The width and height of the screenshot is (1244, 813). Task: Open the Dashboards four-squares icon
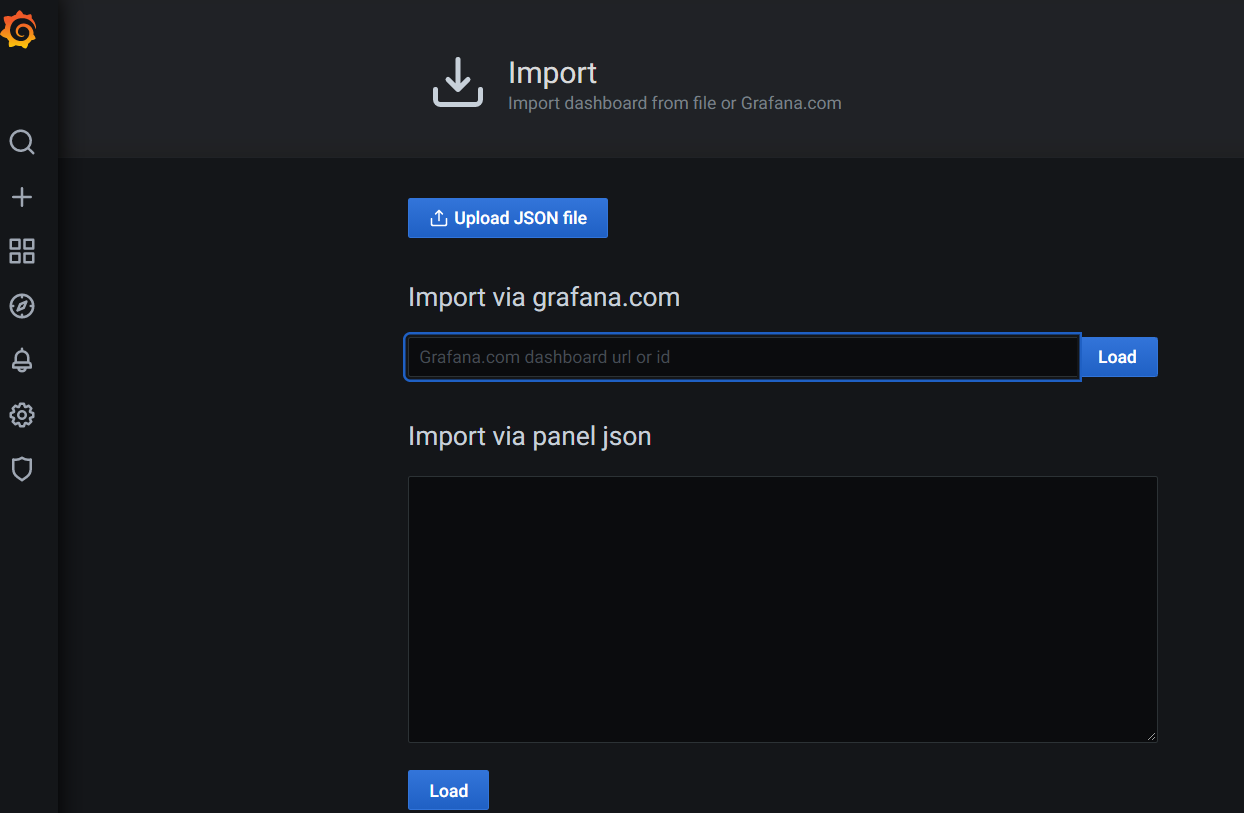tap(22, 251)
